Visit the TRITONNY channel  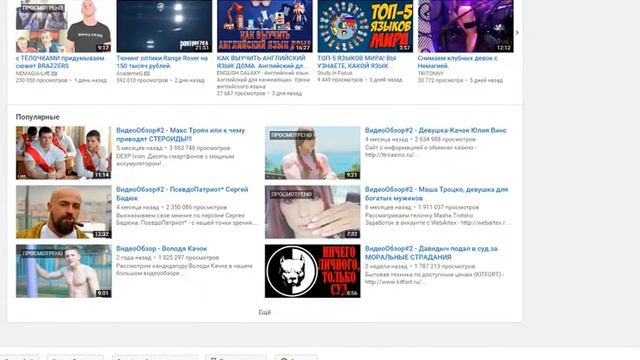(431, 73)
